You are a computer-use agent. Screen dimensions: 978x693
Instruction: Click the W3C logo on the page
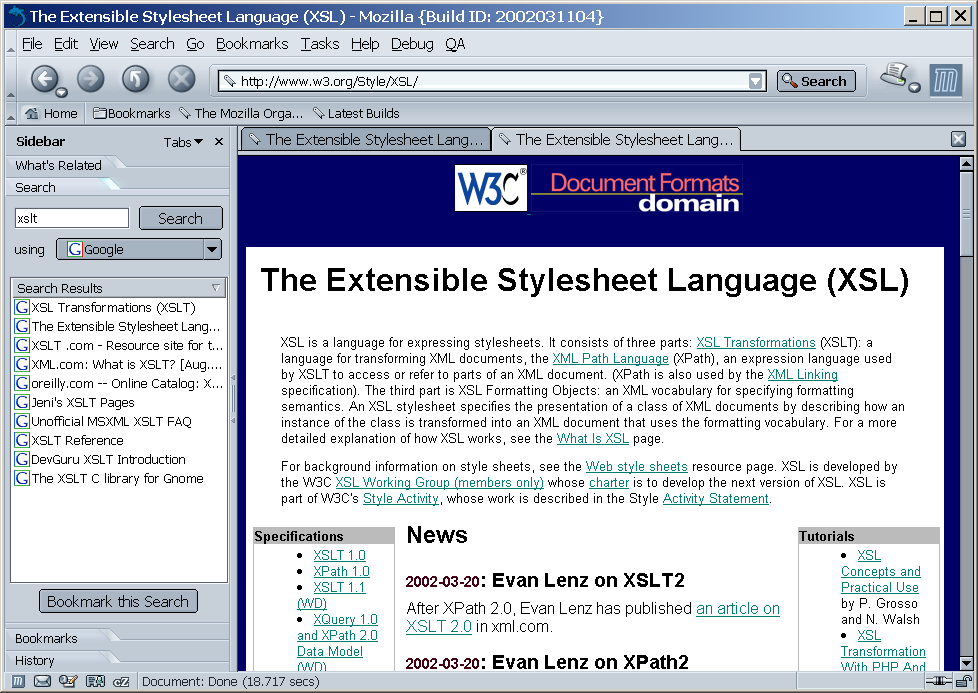tap(491, 188)
